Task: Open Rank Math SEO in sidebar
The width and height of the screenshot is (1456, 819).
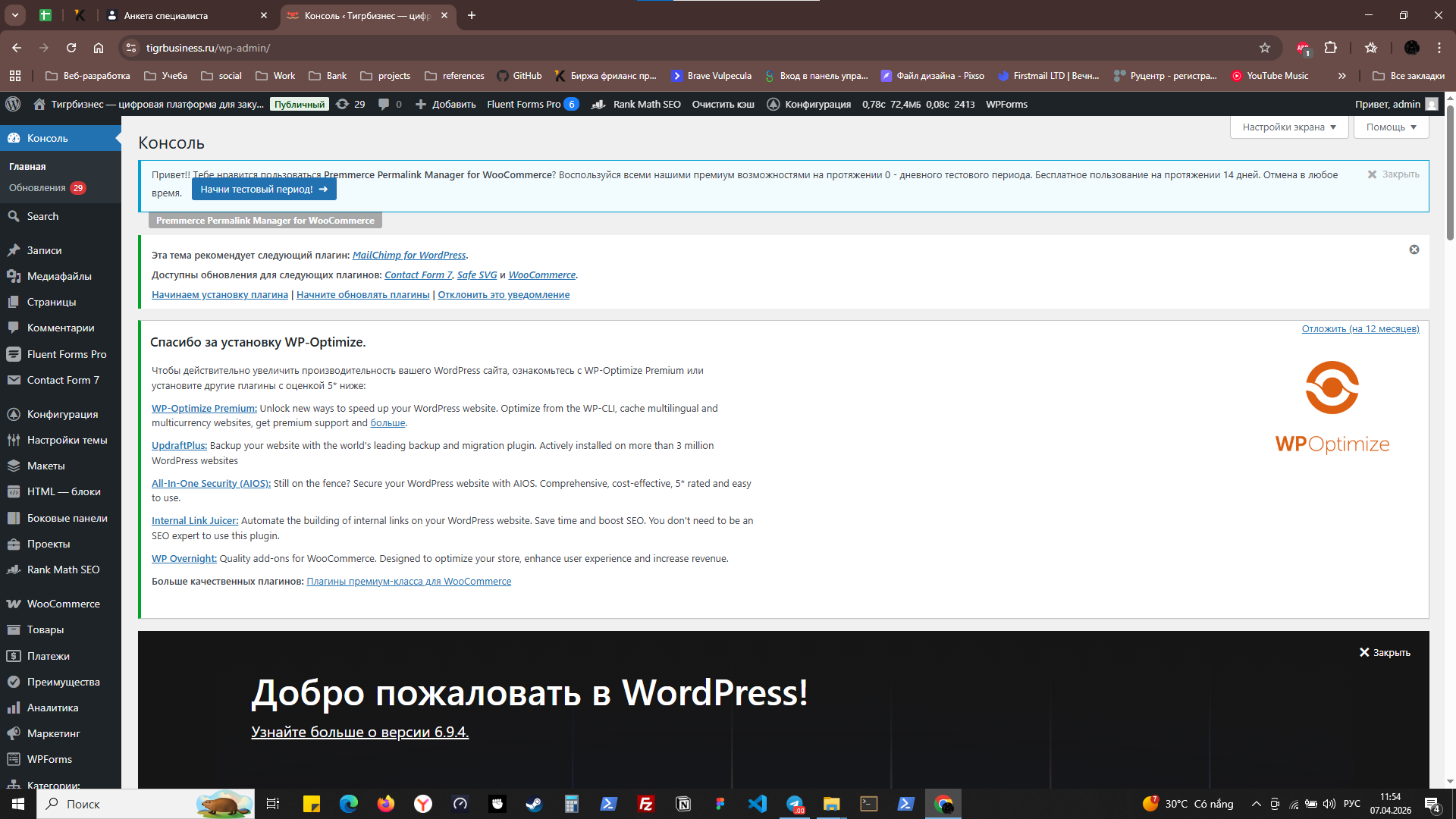Action: (61, 570)
